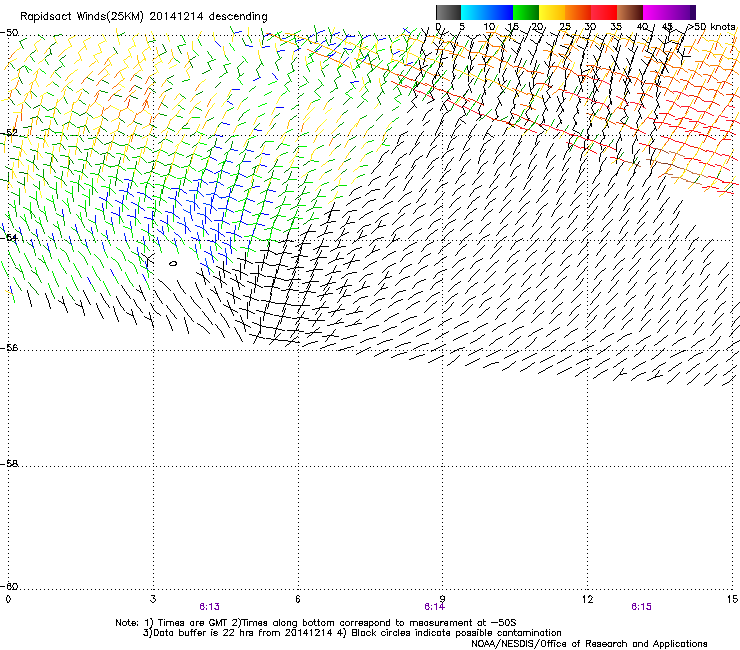Viewport: 740px width, 650px height.
Task: Click the 3 longitude axis label
Action: 153,599
